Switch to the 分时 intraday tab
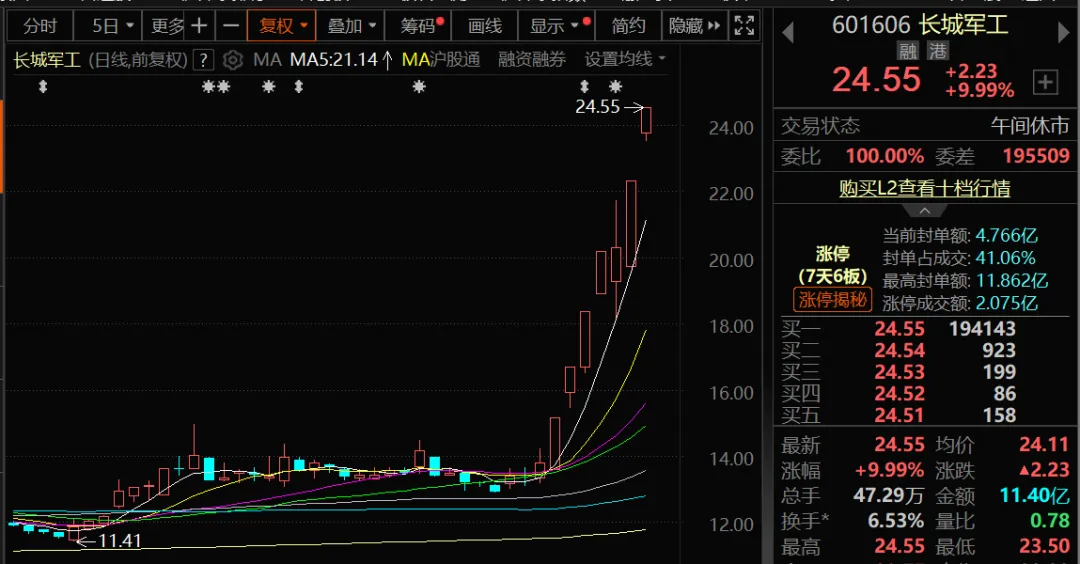This screenshot has width=1080, height=564. [x=40, y=26]
